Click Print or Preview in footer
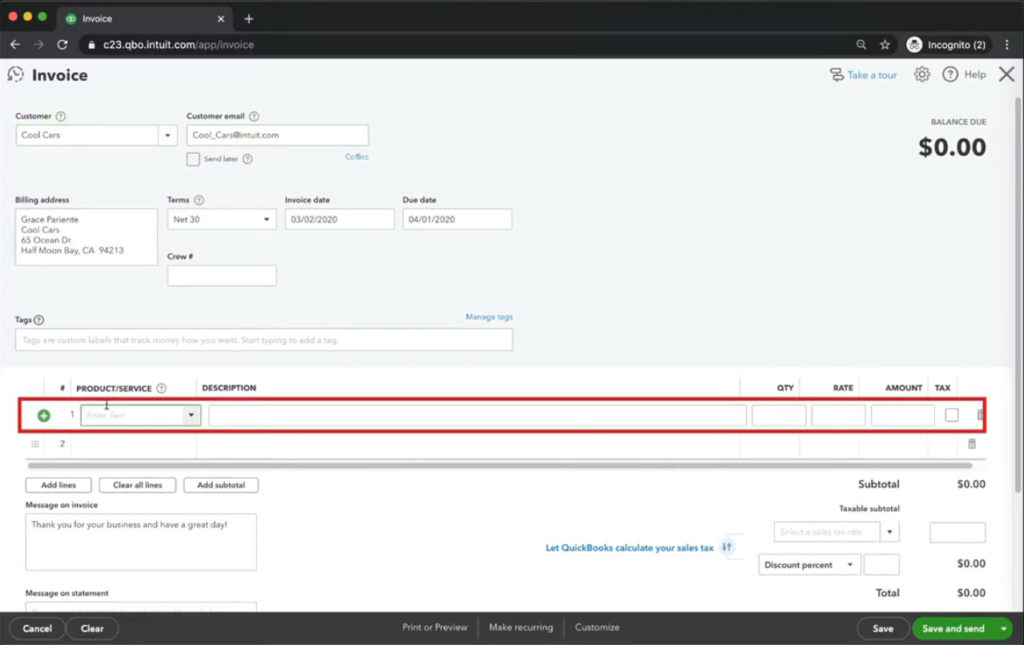Image resolution: width=1024 pixels, height=645 pixels. click(434, 628)
